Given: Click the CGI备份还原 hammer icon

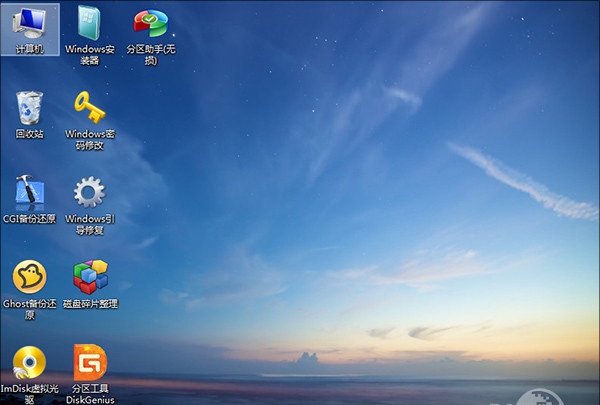Looking at the screenshot, I should [29, 192].
